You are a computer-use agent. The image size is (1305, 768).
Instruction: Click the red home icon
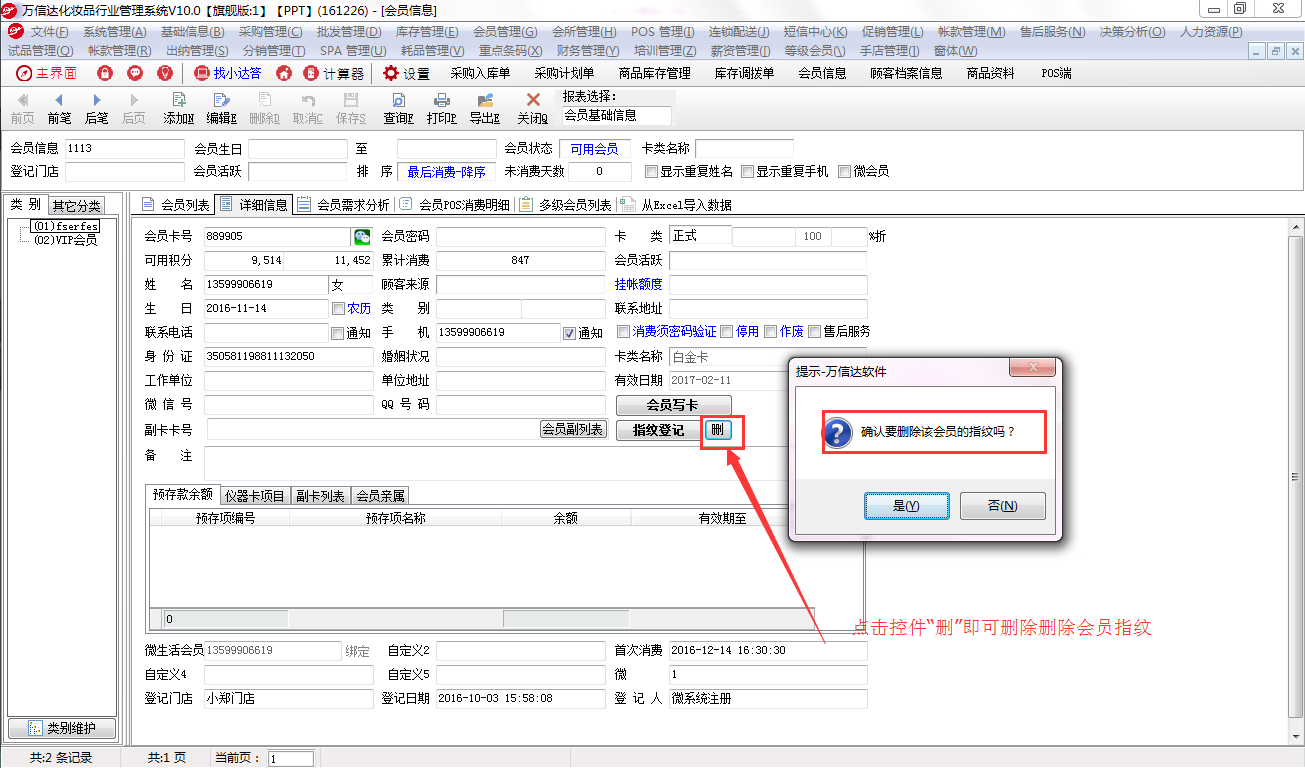click(284, 73)
